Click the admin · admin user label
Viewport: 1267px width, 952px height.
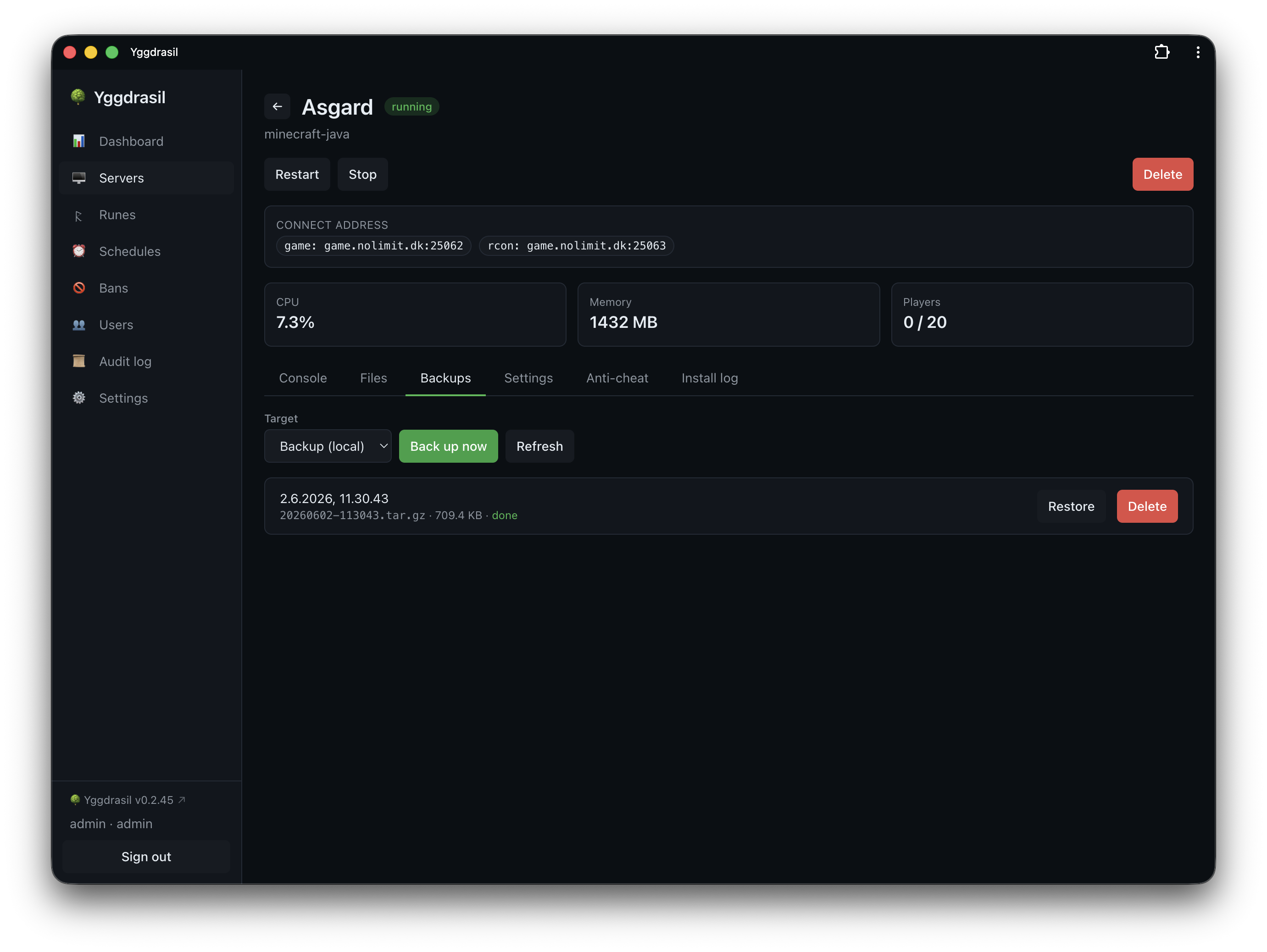[x=111, y=824]
